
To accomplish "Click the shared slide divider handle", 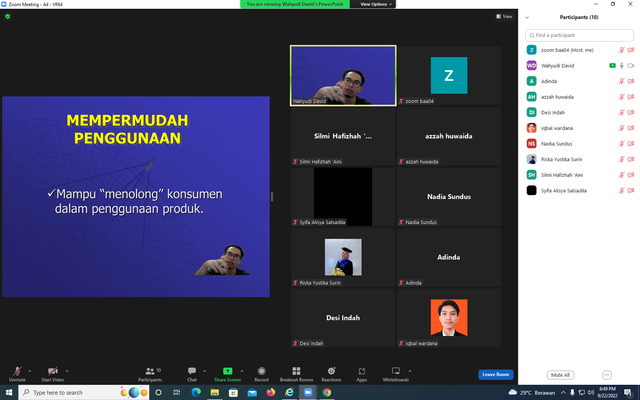I will coord(272,196).
